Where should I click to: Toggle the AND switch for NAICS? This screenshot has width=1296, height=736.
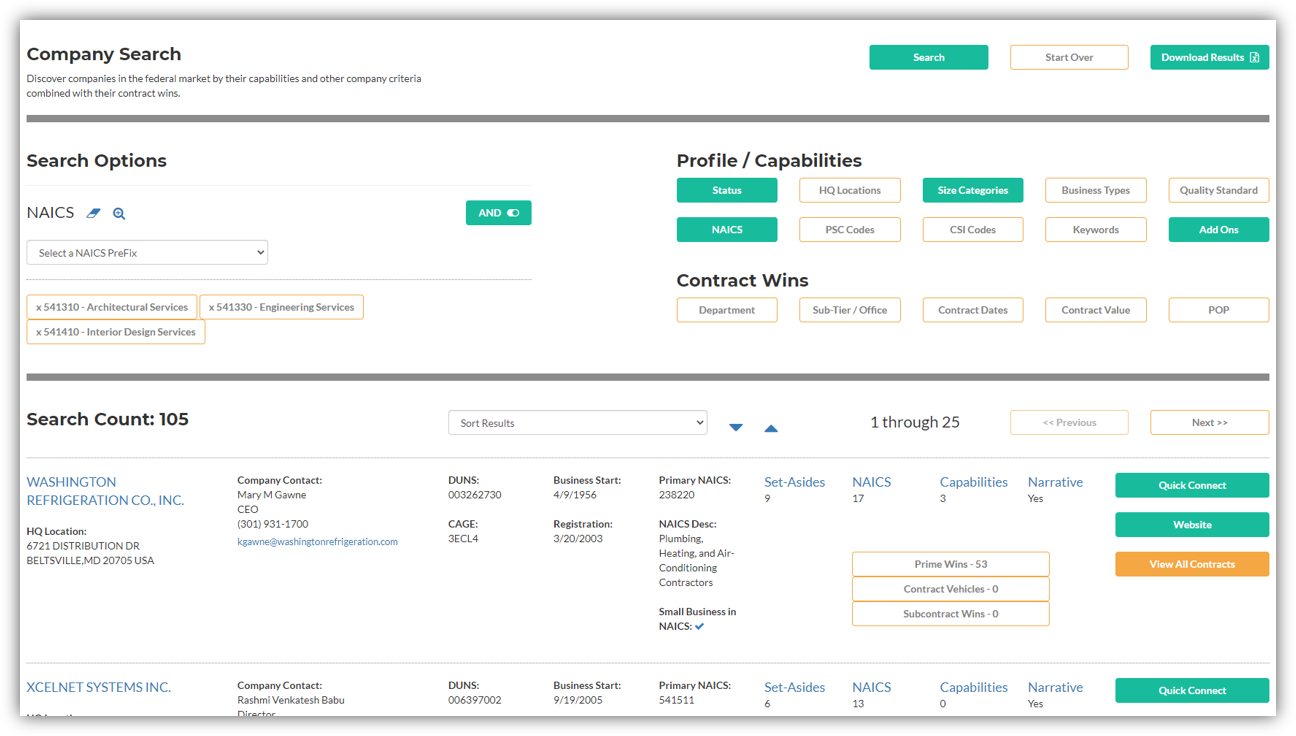pos(498,213)
